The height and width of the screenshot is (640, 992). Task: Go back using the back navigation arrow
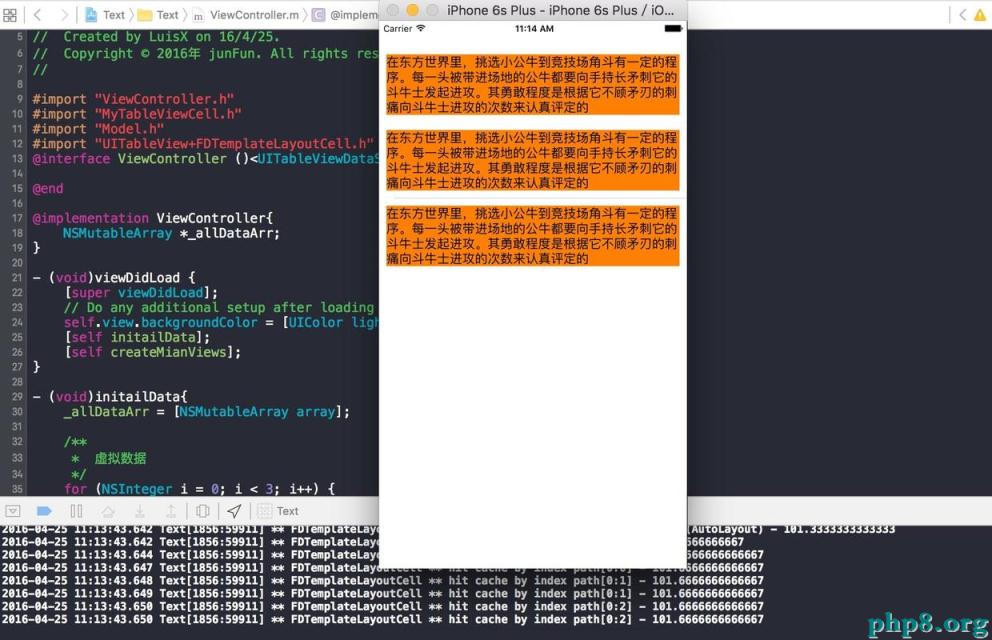(x=36, y=15)
